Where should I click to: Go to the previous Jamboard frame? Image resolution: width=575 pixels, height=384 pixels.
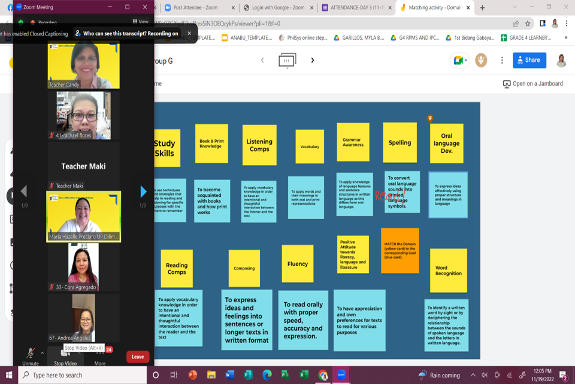(x=262, y=60)
